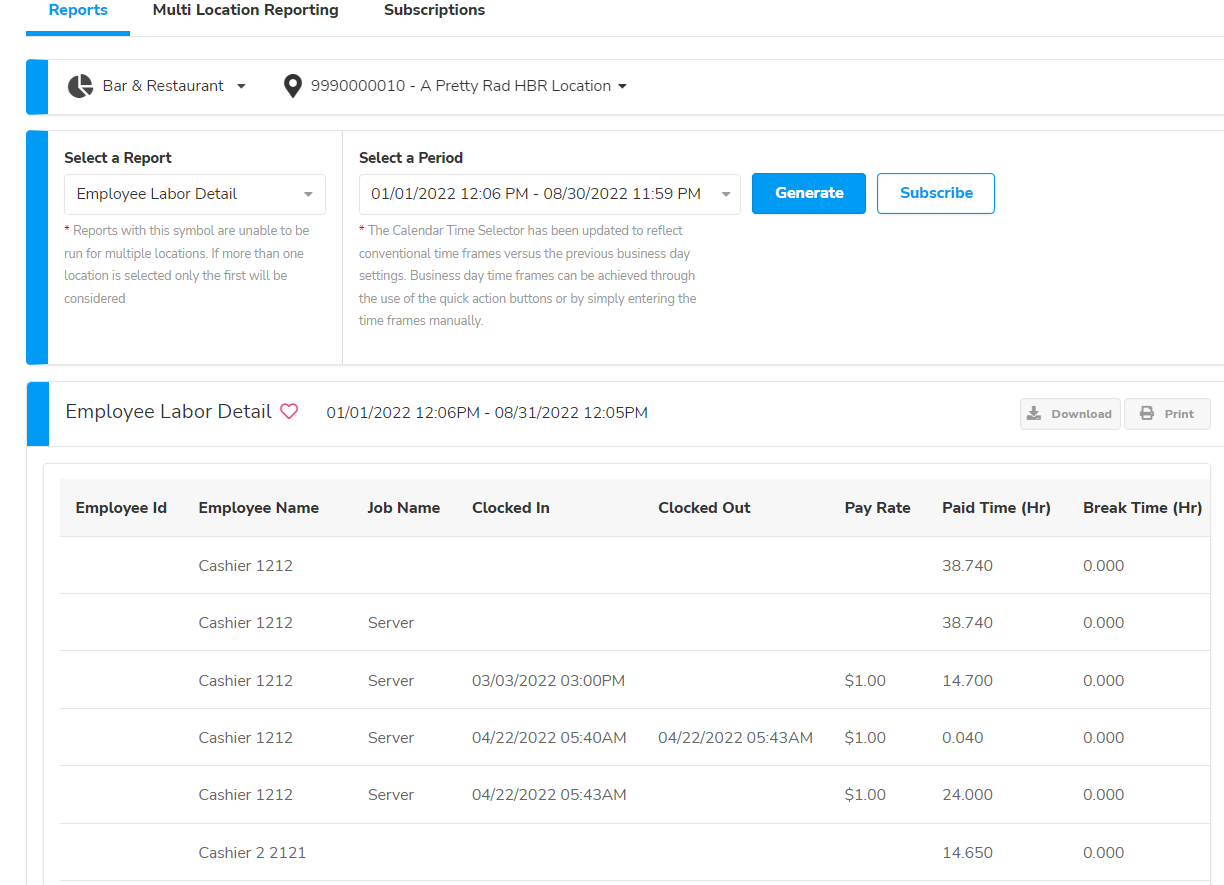Viewport: 1224px width, 885px height.
Task: Sort by the Employee Name column header
Action: [258, 508]
